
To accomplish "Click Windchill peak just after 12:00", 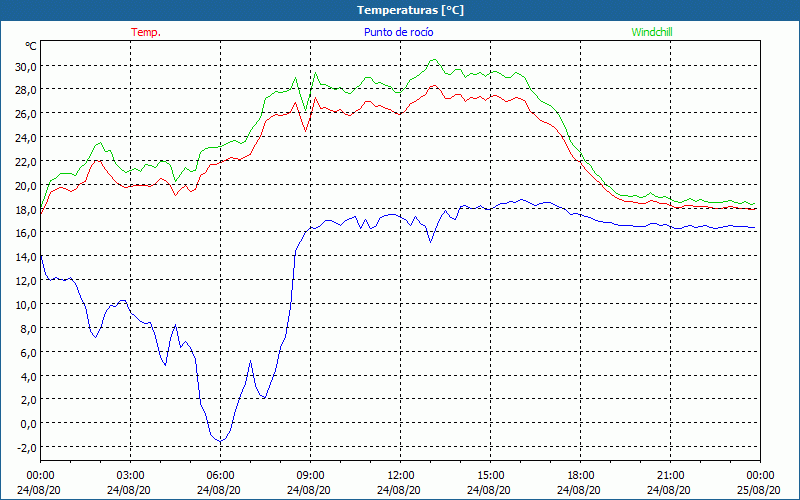I will tap(434, 60).
